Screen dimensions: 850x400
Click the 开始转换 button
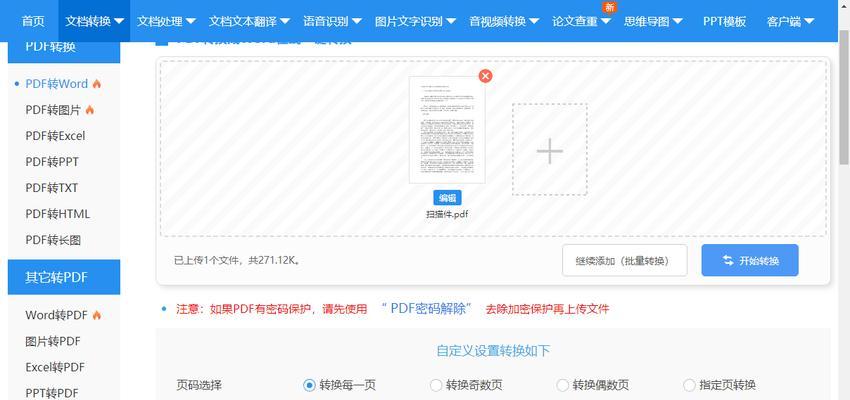(x=750, y=260)
